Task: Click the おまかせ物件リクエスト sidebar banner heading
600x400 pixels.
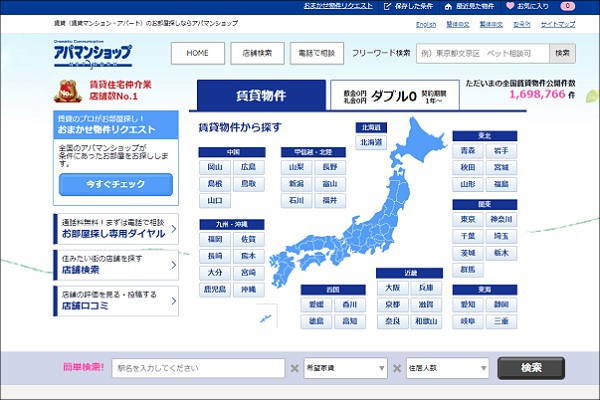Action: point(116,125)
